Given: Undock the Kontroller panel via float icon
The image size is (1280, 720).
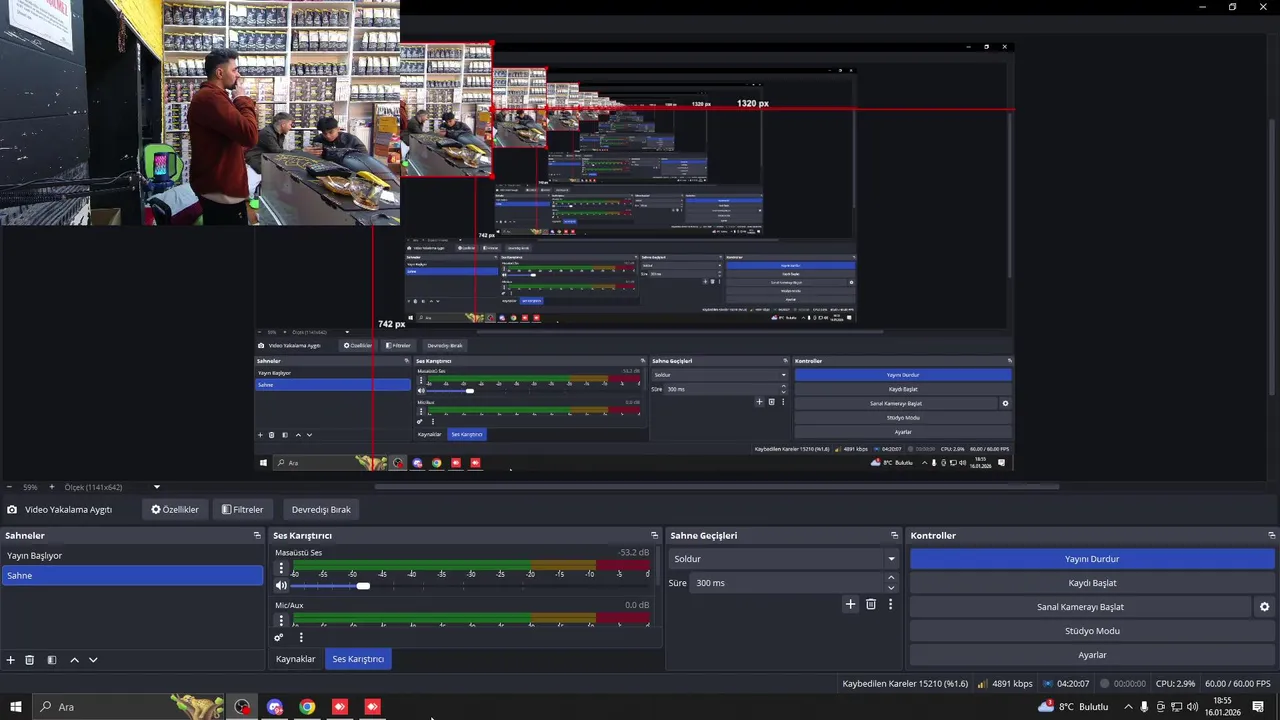Looking at the screenshot, I should [1272, 536].
